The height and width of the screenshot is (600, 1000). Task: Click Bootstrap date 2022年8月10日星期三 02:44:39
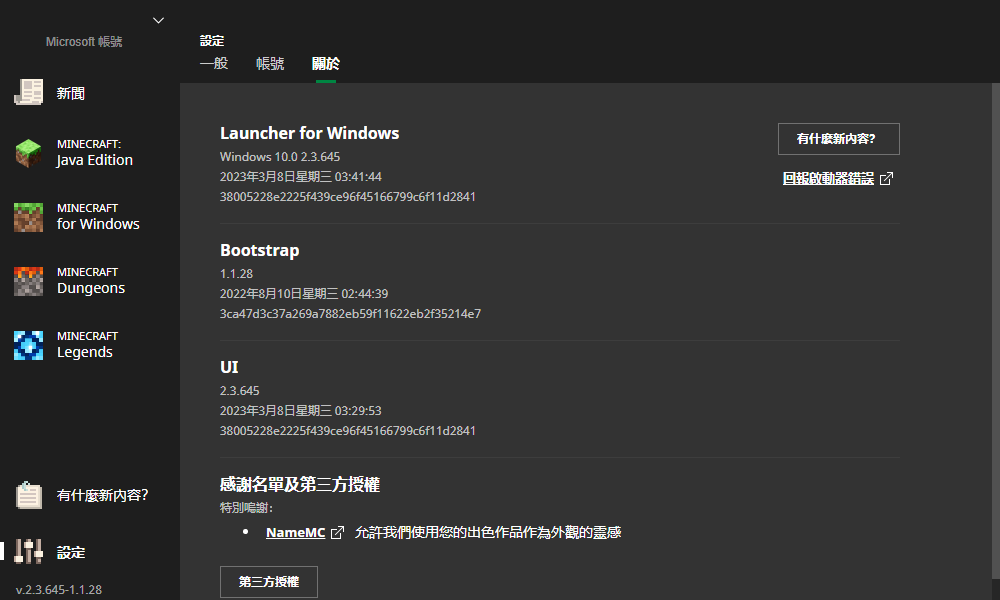(304, 293)
